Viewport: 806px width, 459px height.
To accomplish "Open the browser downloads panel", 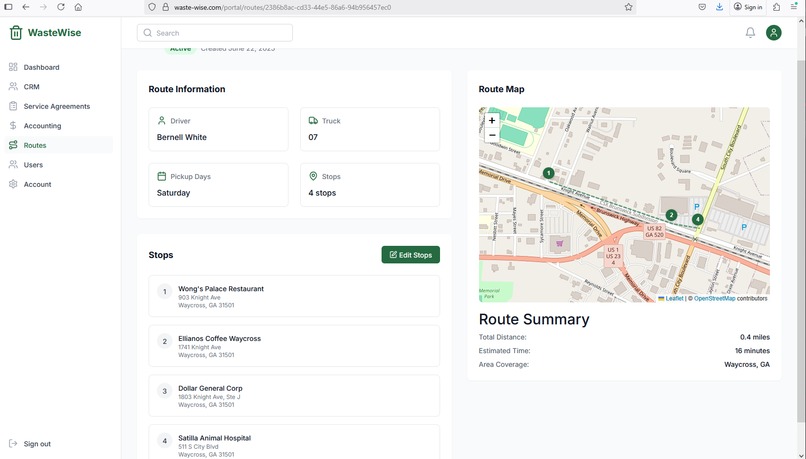I will (719, 7).
